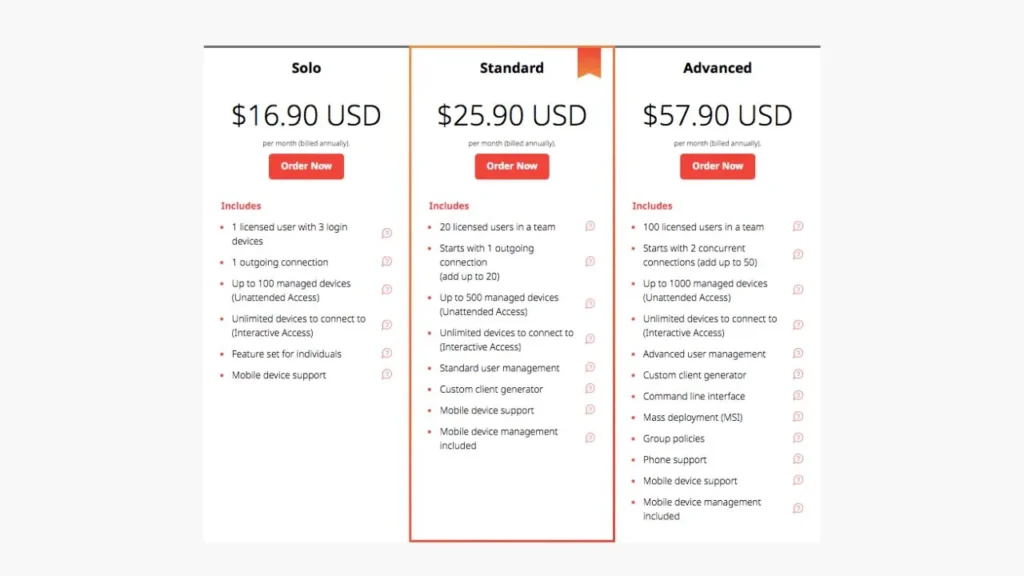Open info tooltip for Standard user management
Image resolution: width=1024 pixels, height=576 pixels.
(590, 368)
